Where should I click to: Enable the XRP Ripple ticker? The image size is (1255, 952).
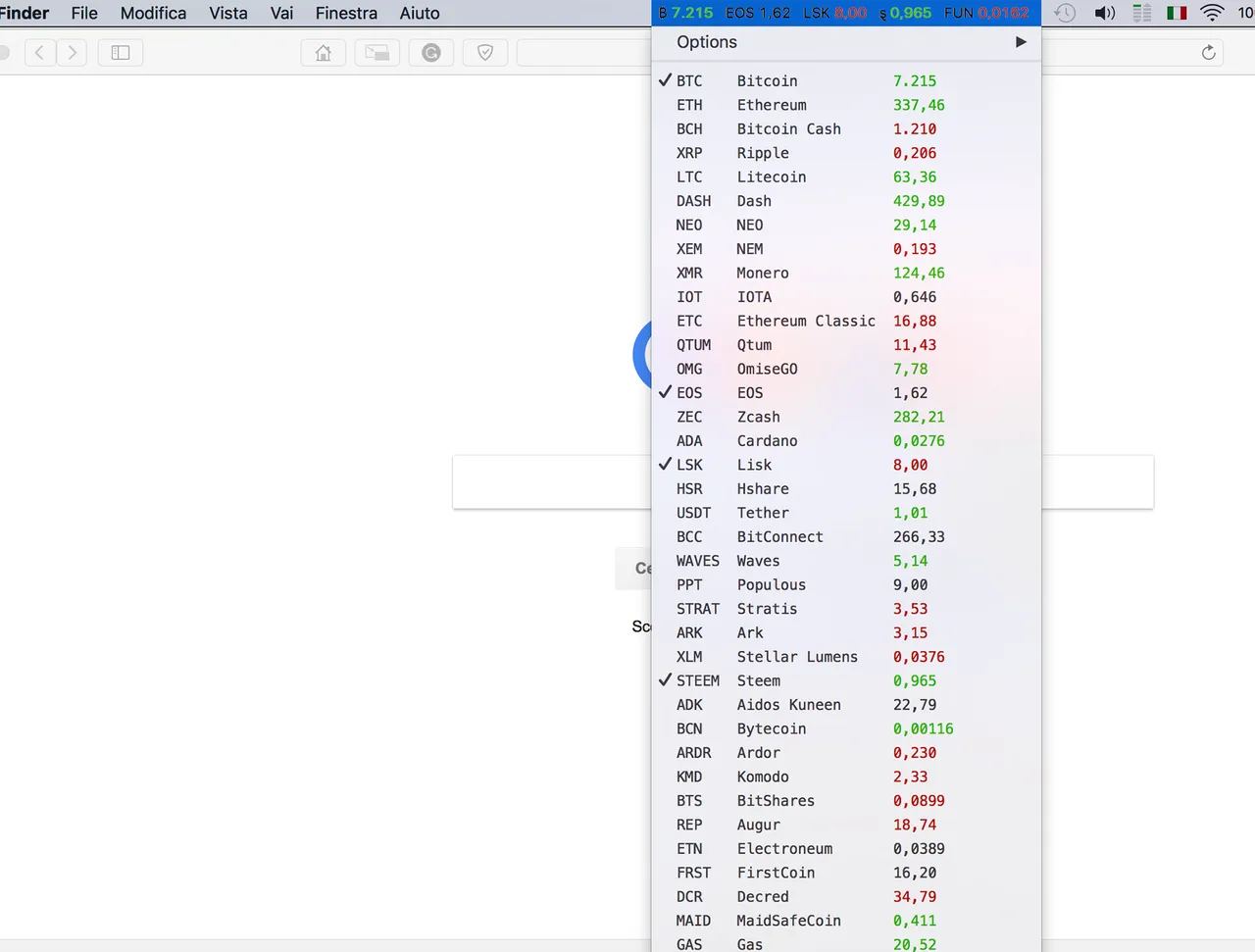(846, 153)
